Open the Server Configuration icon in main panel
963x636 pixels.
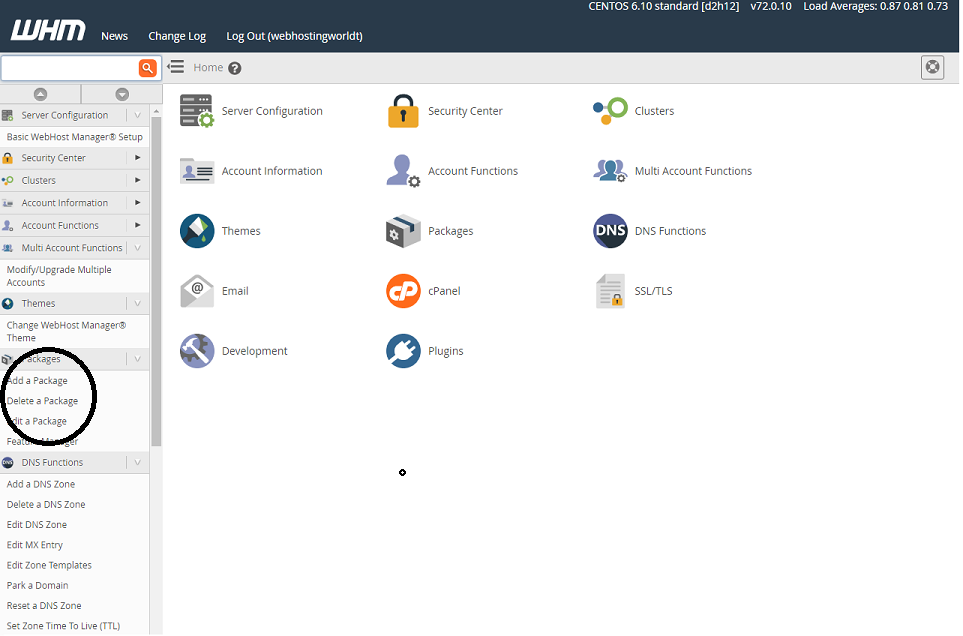tap(197, 111)
